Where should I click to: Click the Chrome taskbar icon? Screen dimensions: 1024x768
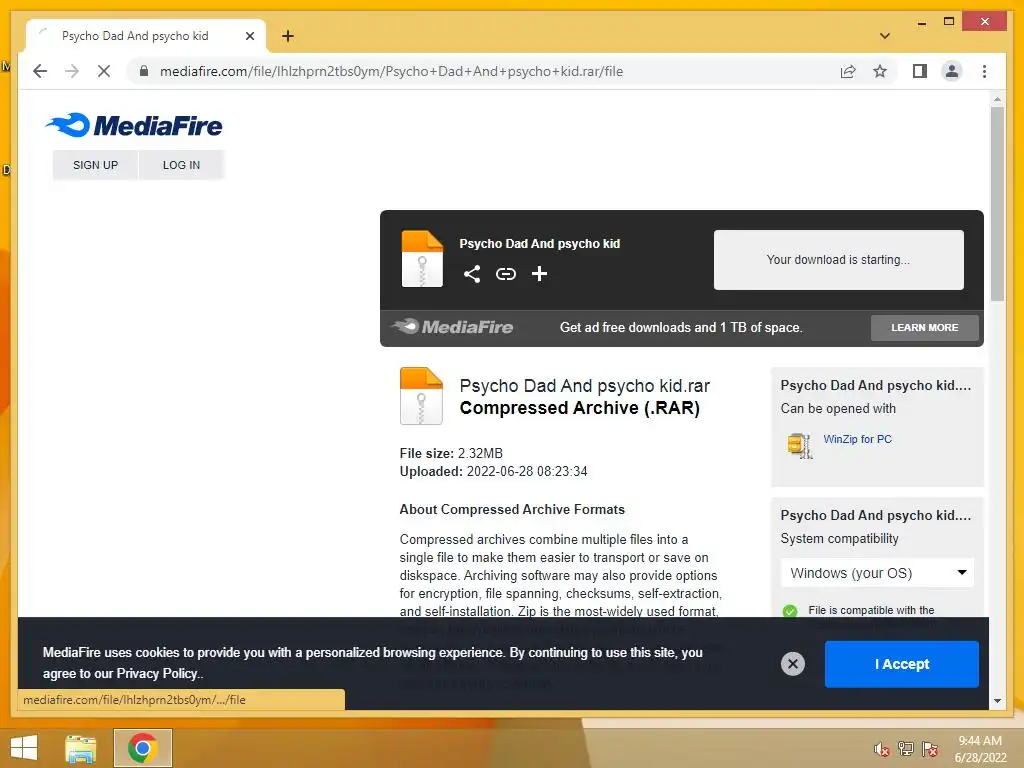point(142,748)
